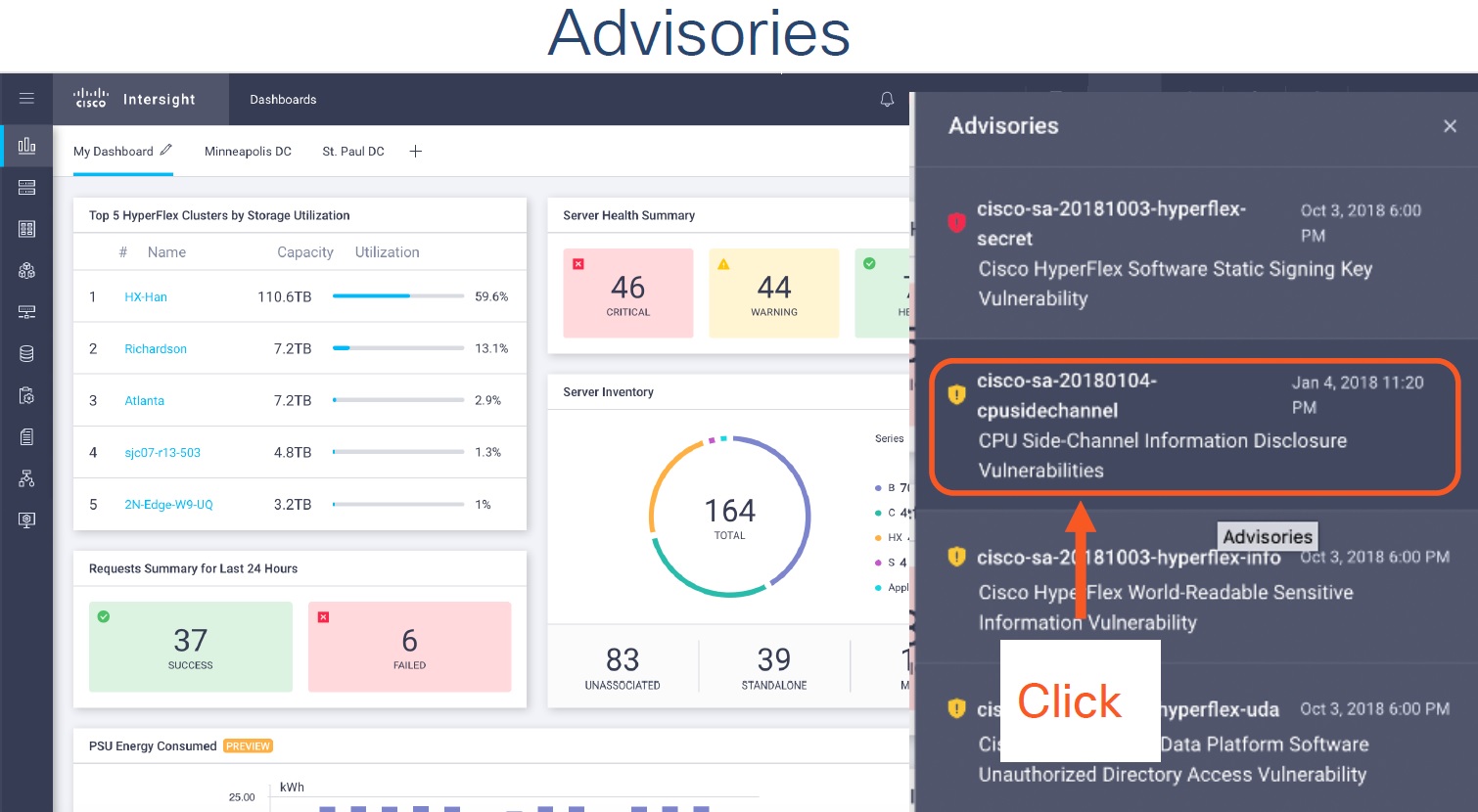The image size is (1478, 812).
Task: Open the Storage cylinder sidebar icon
Action: click(x=26, y=354)
